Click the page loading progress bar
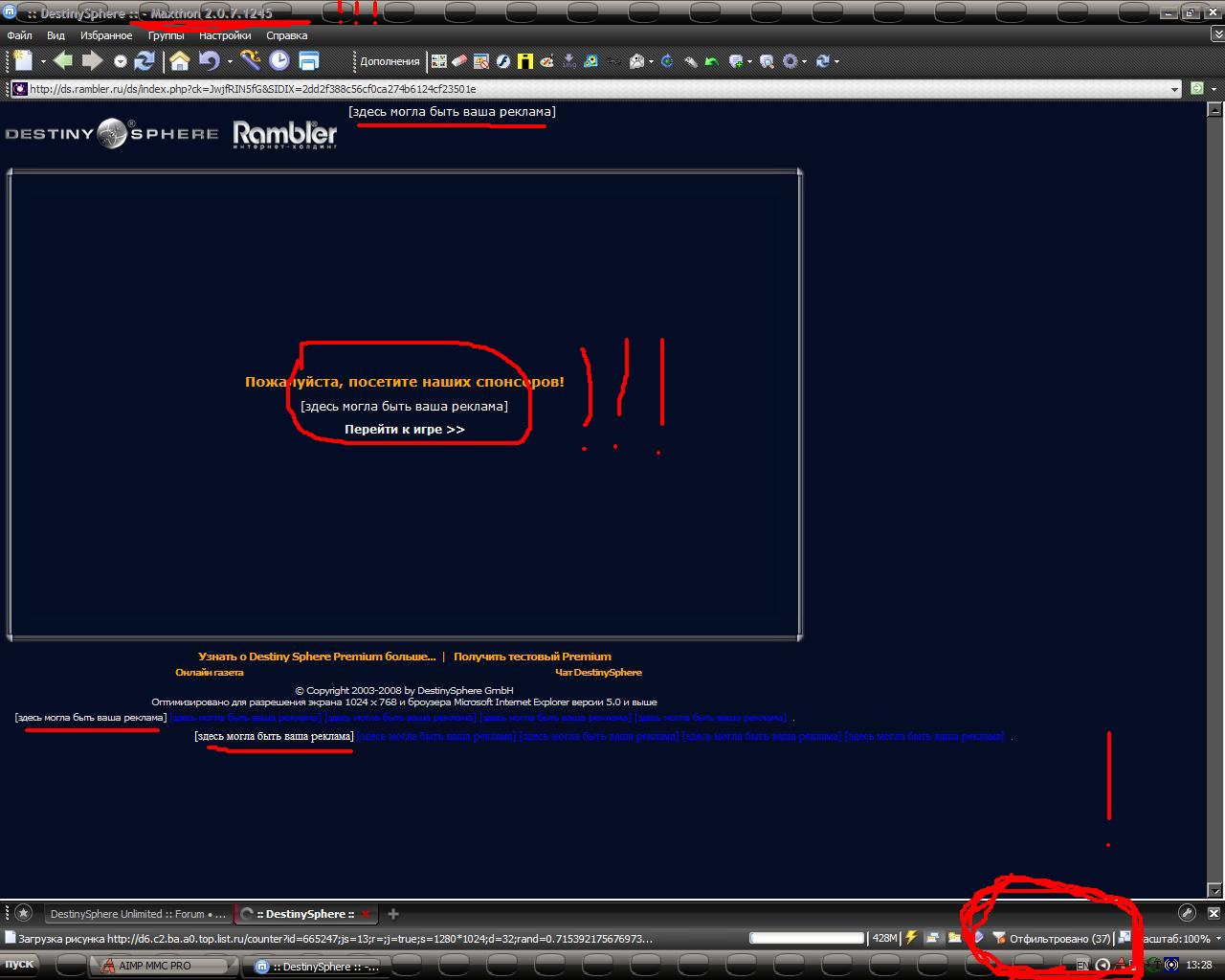 click(806, 939)
